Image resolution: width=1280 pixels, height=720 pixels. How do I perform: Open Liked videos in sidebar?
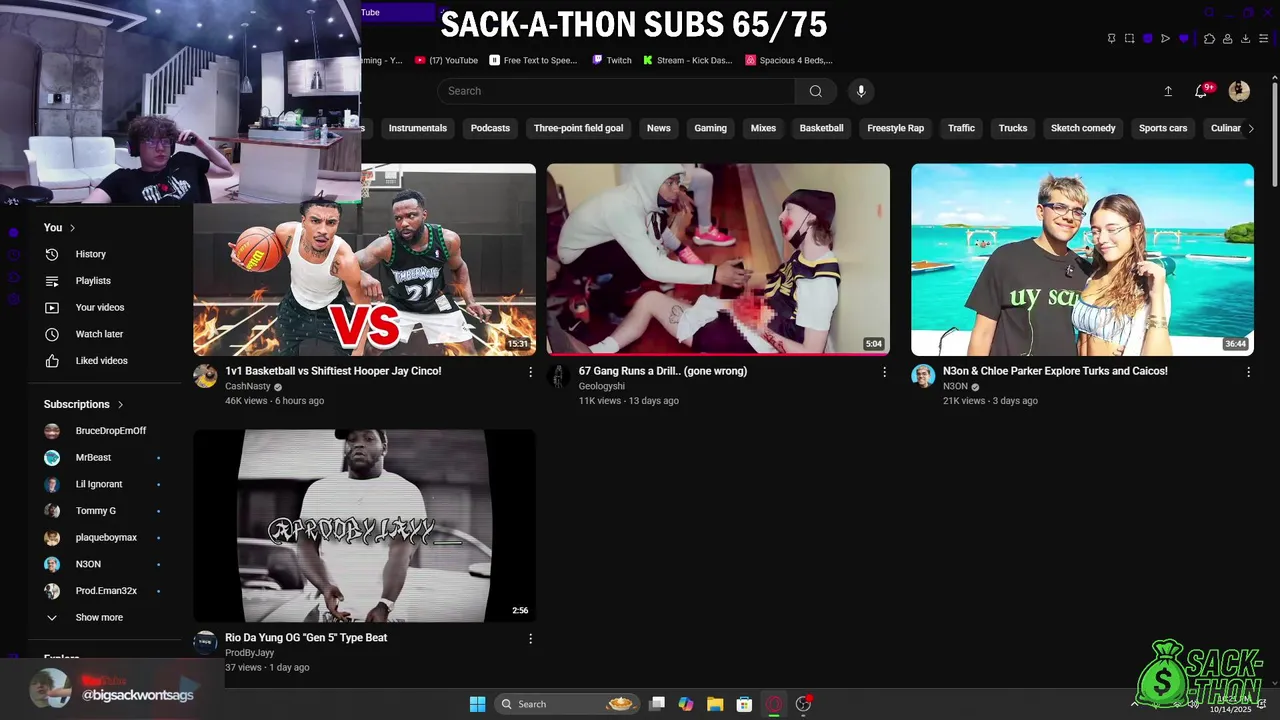pos(101,361)
